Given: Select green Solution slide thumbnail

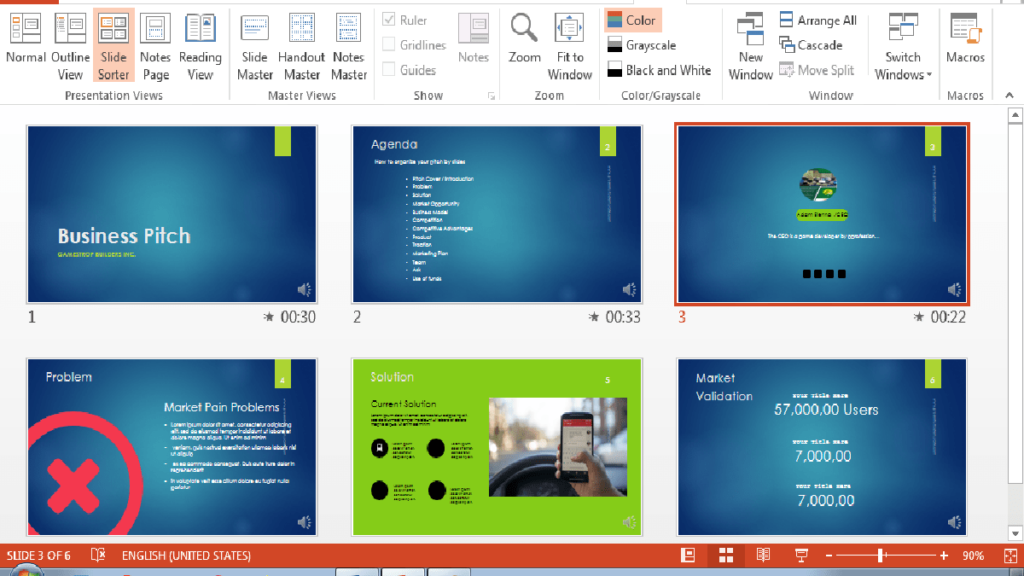Looking at the screenshot, I should point(497,447).
